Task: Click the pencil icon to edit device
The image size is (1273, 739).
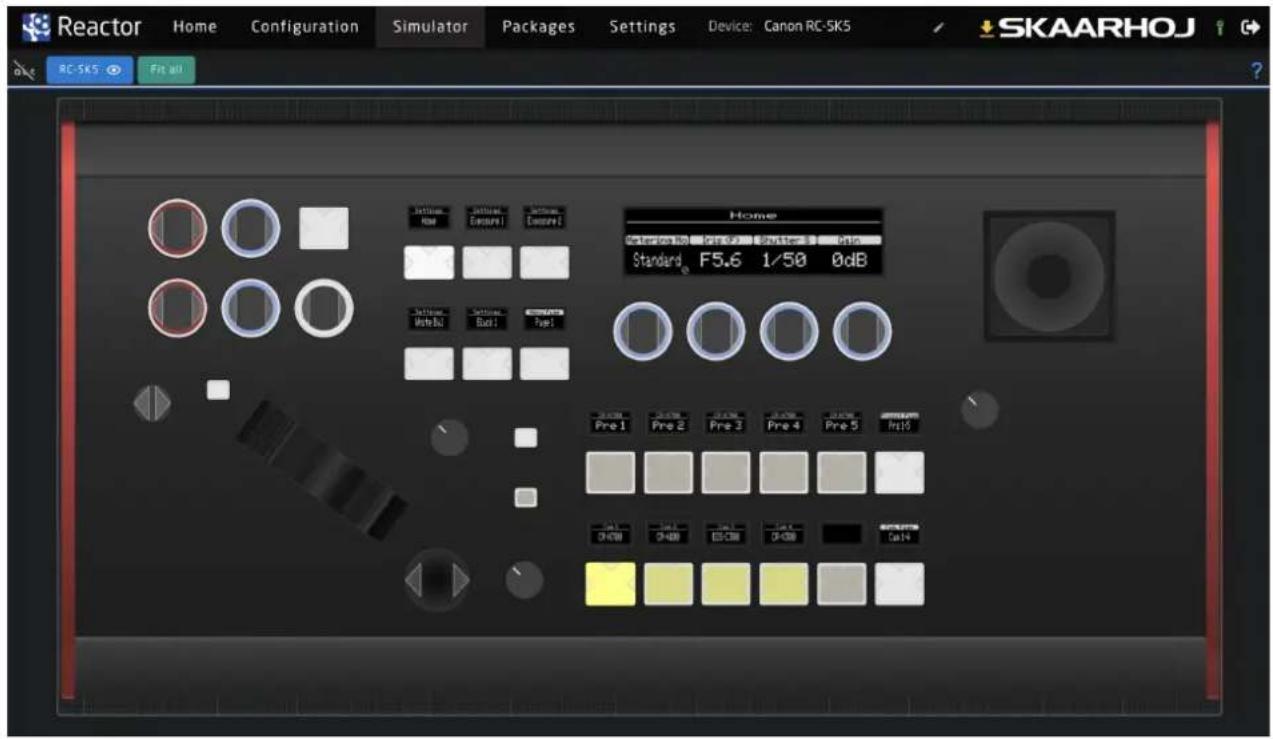Action: pyautogui.click(x=938, y=28)
